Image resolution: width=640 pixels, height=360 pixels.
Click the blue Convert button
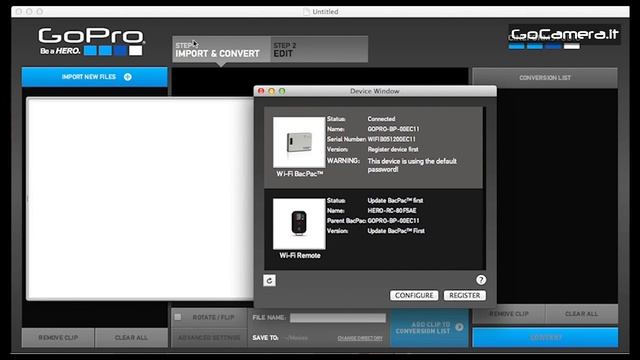545,338
